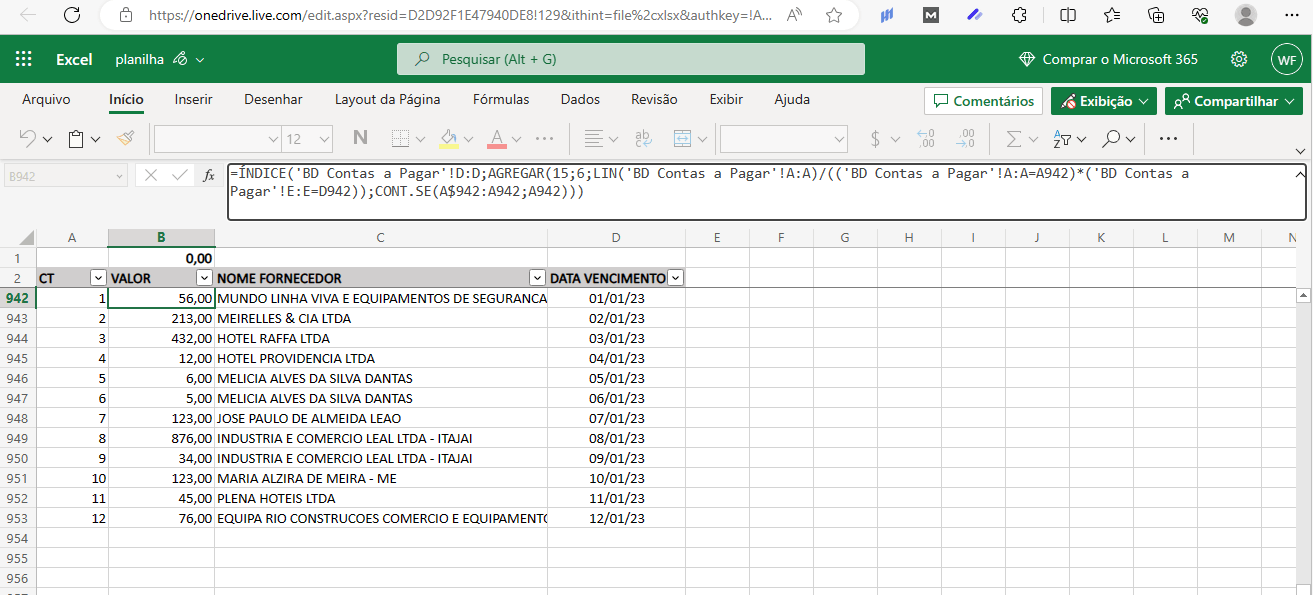Open the Dados tab
Viewport: 1313px width, 595px height.
(580, 99)
